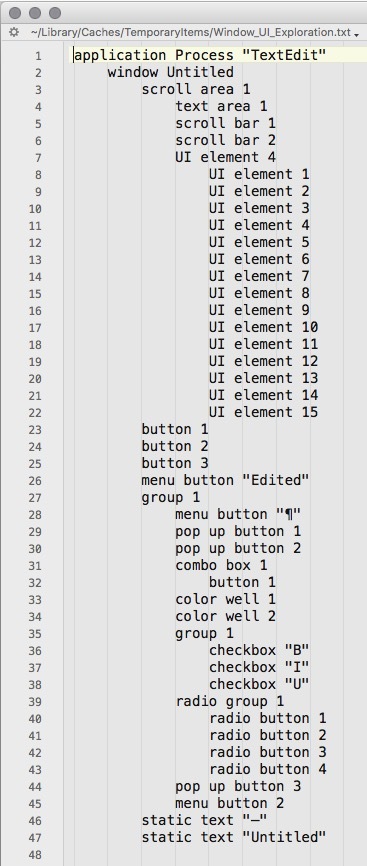This screenshot has height=866, width=367.
Task: Select line number 1 in the gutter
Action: point(38,56)
